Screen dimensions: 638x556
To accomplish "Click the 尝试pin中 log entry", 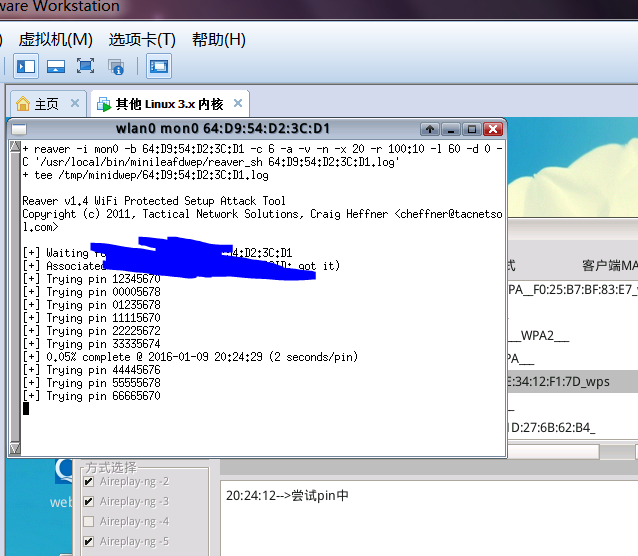I will (287, 496).
